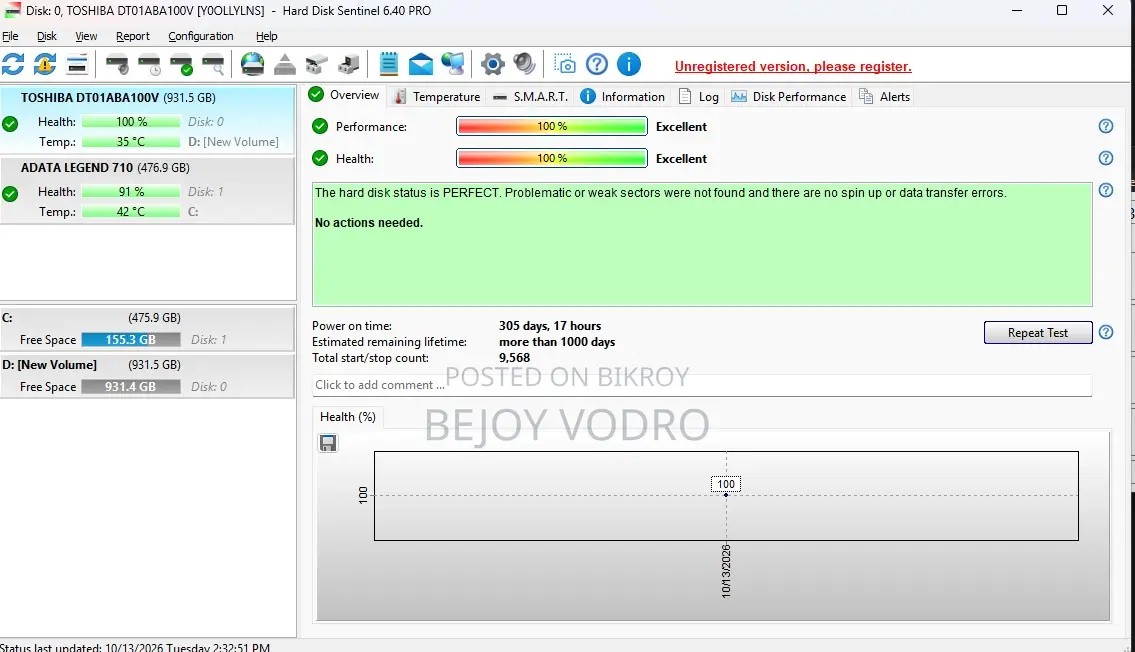Open the Alerts tab
The height and width of the screenshot is (652, 1135).
tap(885, 96)
